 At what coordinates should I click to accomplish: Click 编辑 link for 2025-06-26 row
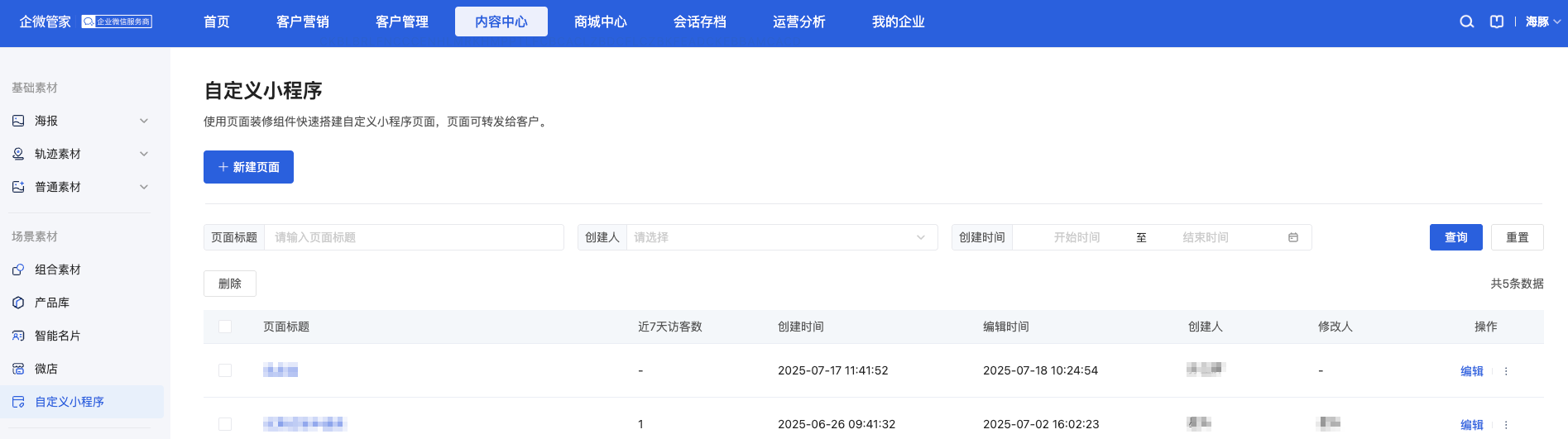[1472, 425]
